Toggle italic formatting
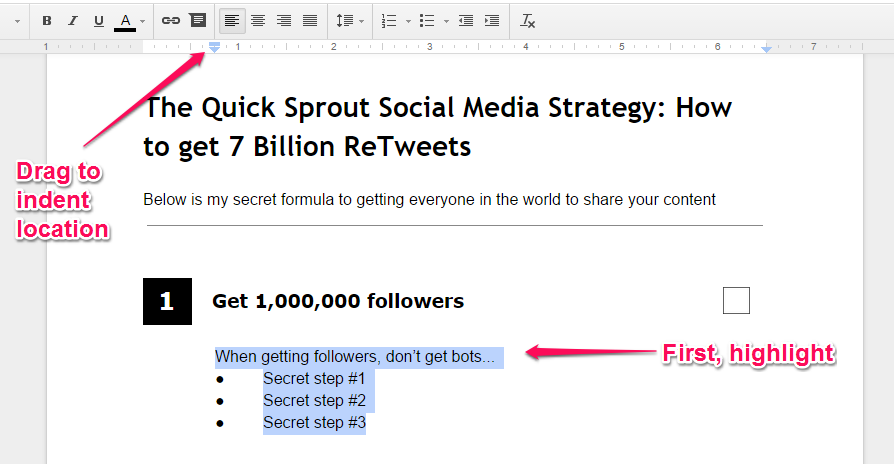894x464 pixels. coord(72,21)
